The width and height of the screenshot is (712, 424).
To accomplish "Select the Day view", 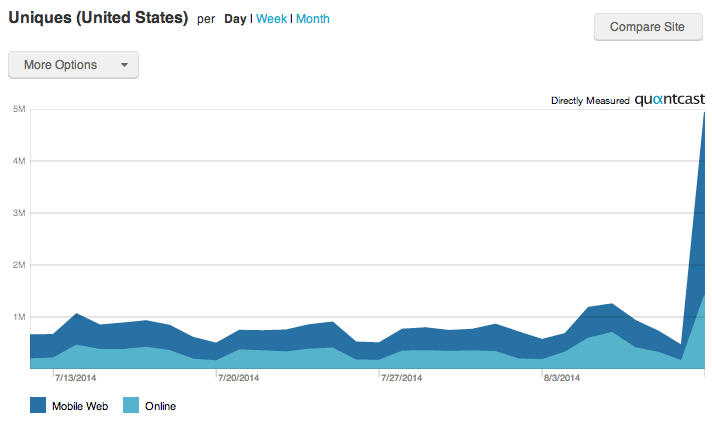I will coord(235,19).
